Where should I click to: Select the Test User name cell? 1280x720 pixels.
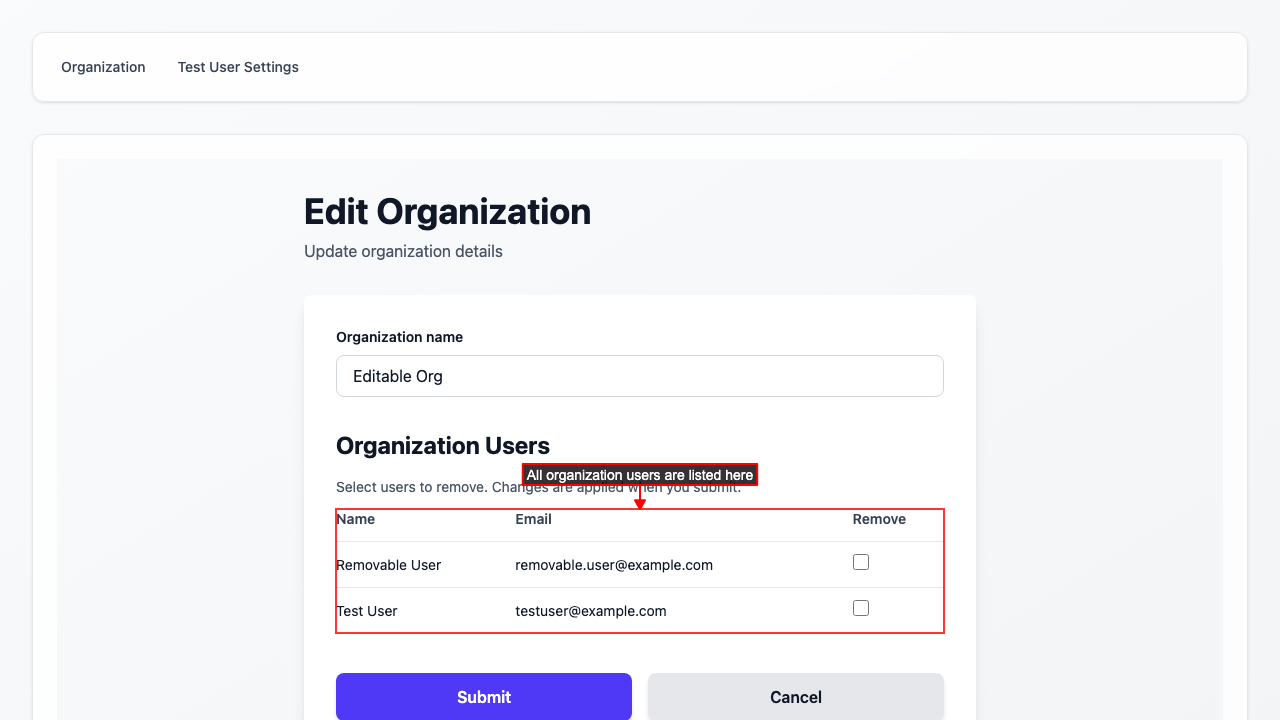coord(367,611)
